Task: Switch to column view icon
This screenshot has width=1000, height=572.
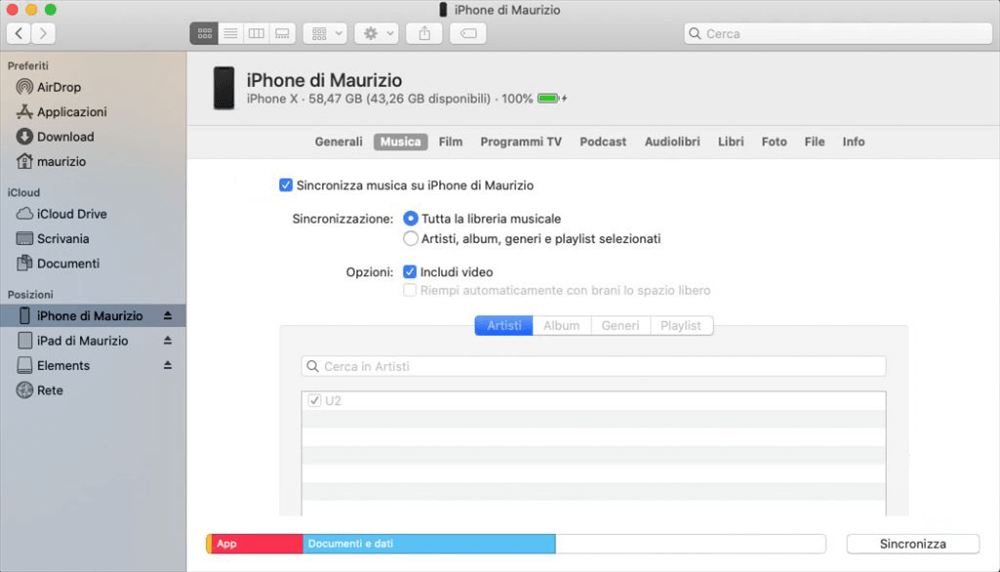Action: coord(256,33)
